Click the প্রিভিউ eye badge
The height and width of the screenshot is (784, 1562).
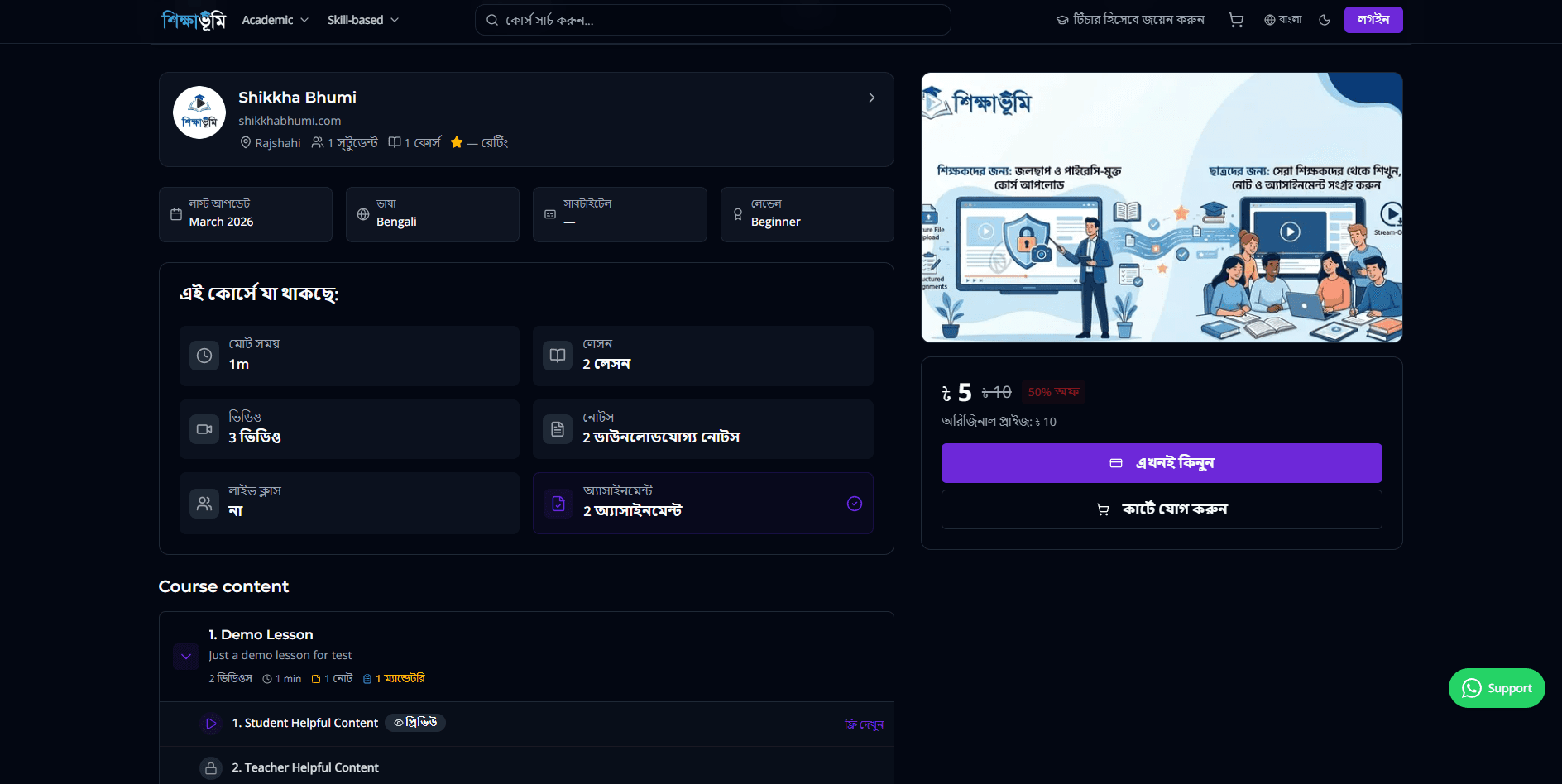pyautogui.click(x=415, y=723)
